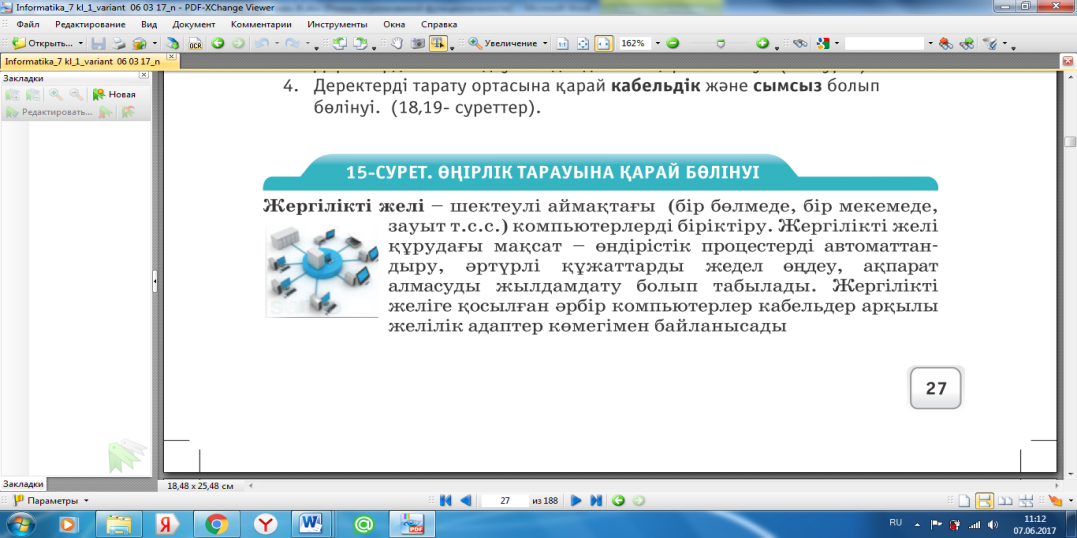The image size is (1077, 538).
Task: Close the Informatika document tab
Action: click(171, 57)
